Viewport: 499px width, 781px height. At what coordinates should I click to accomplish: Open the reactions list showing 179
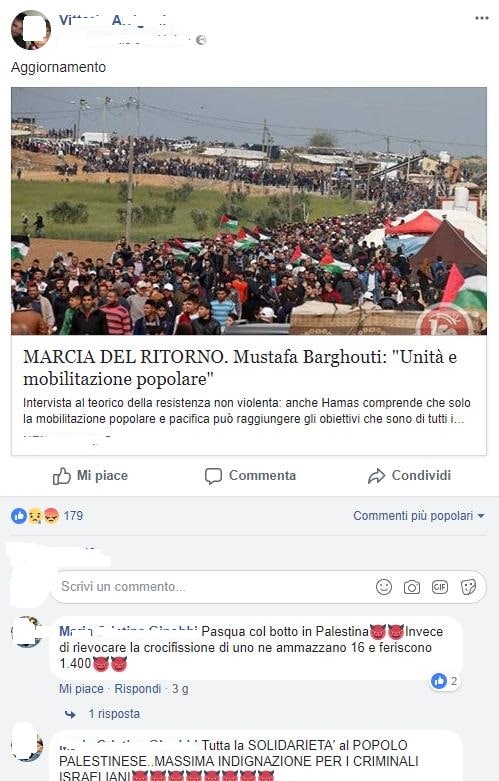[x=47, y=516]
